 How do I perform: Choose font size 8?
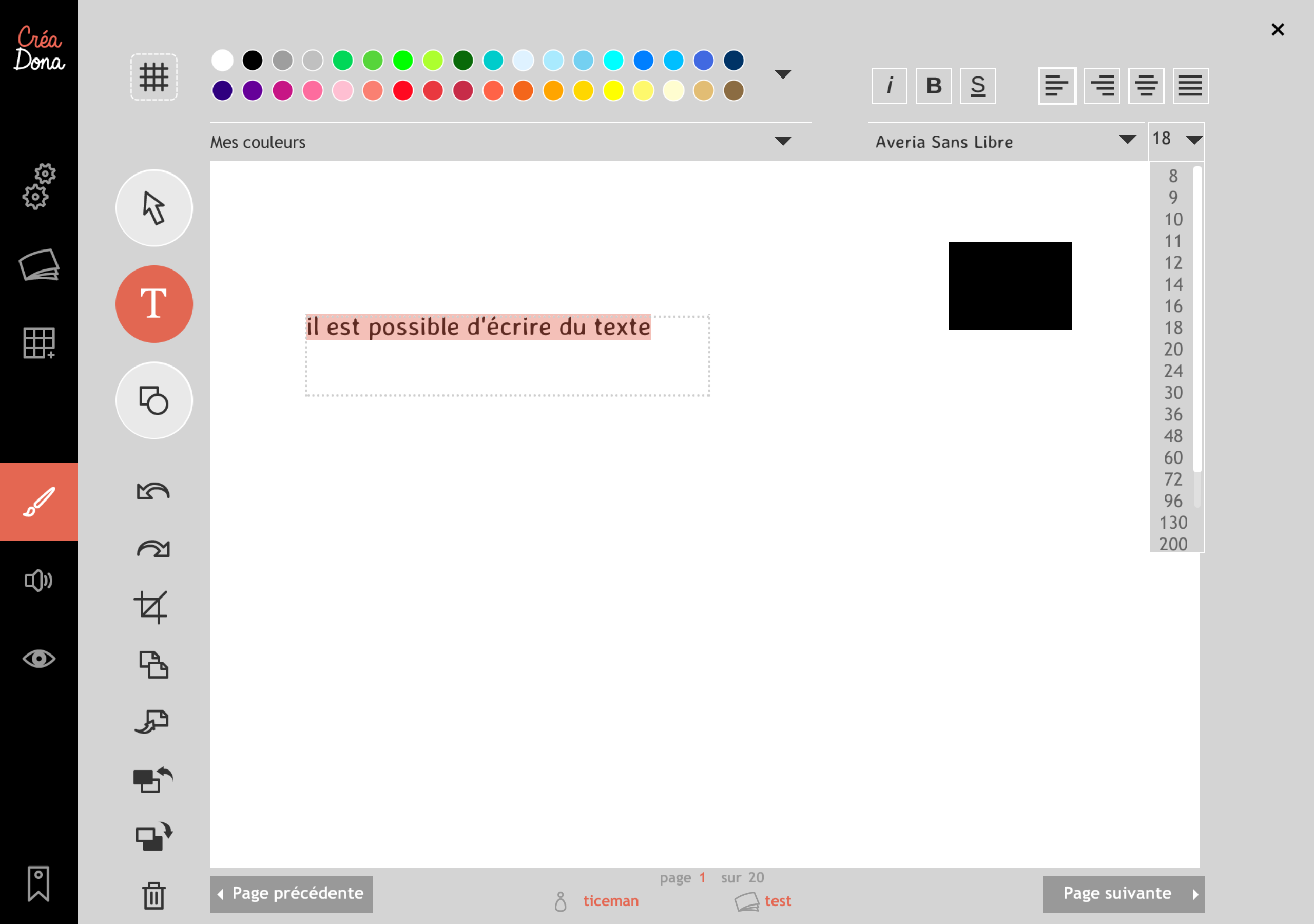(1173, 176)
